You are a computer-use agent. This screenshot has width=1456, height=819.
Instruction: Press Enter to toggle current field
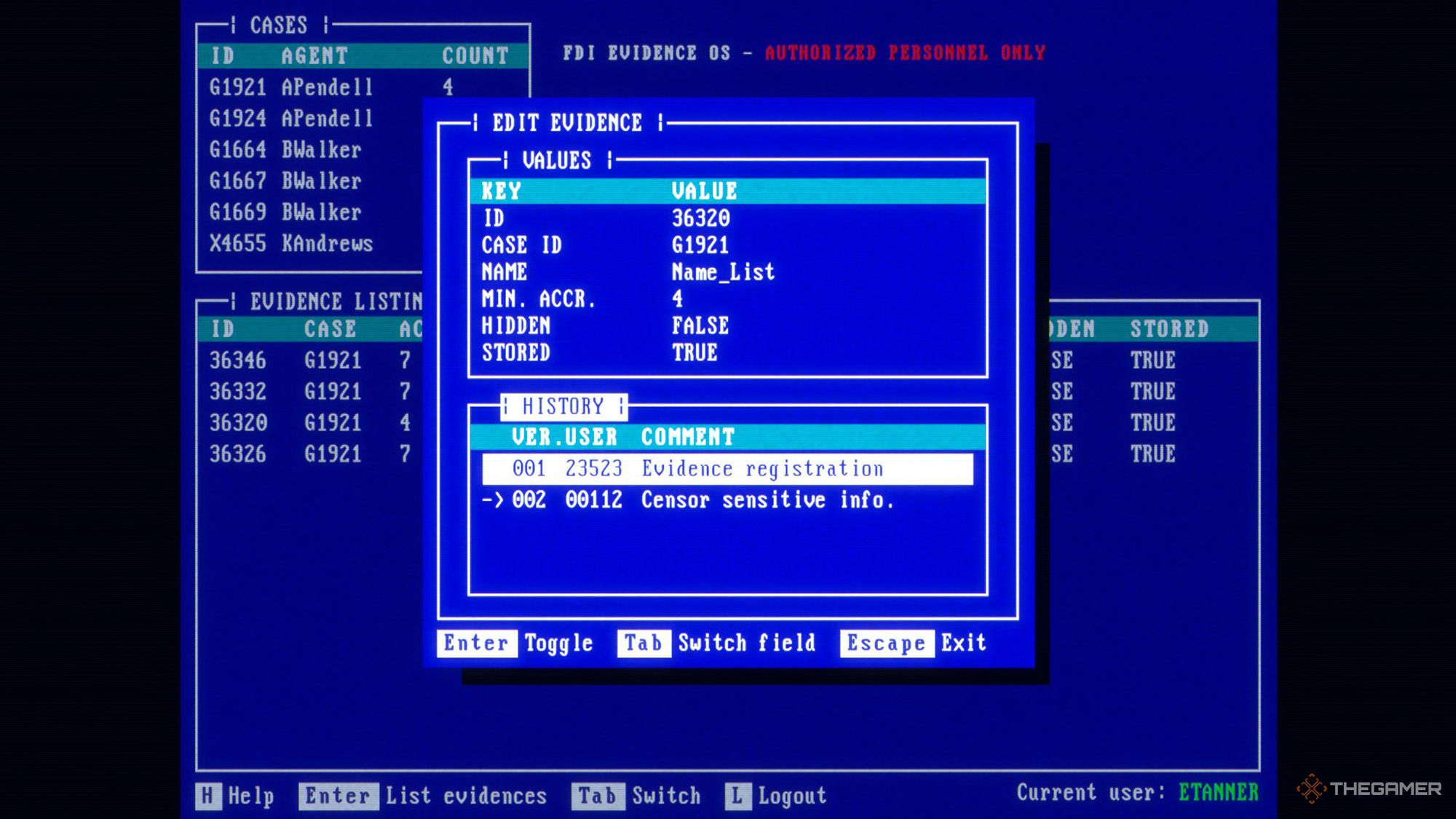(x=477, y=643)
